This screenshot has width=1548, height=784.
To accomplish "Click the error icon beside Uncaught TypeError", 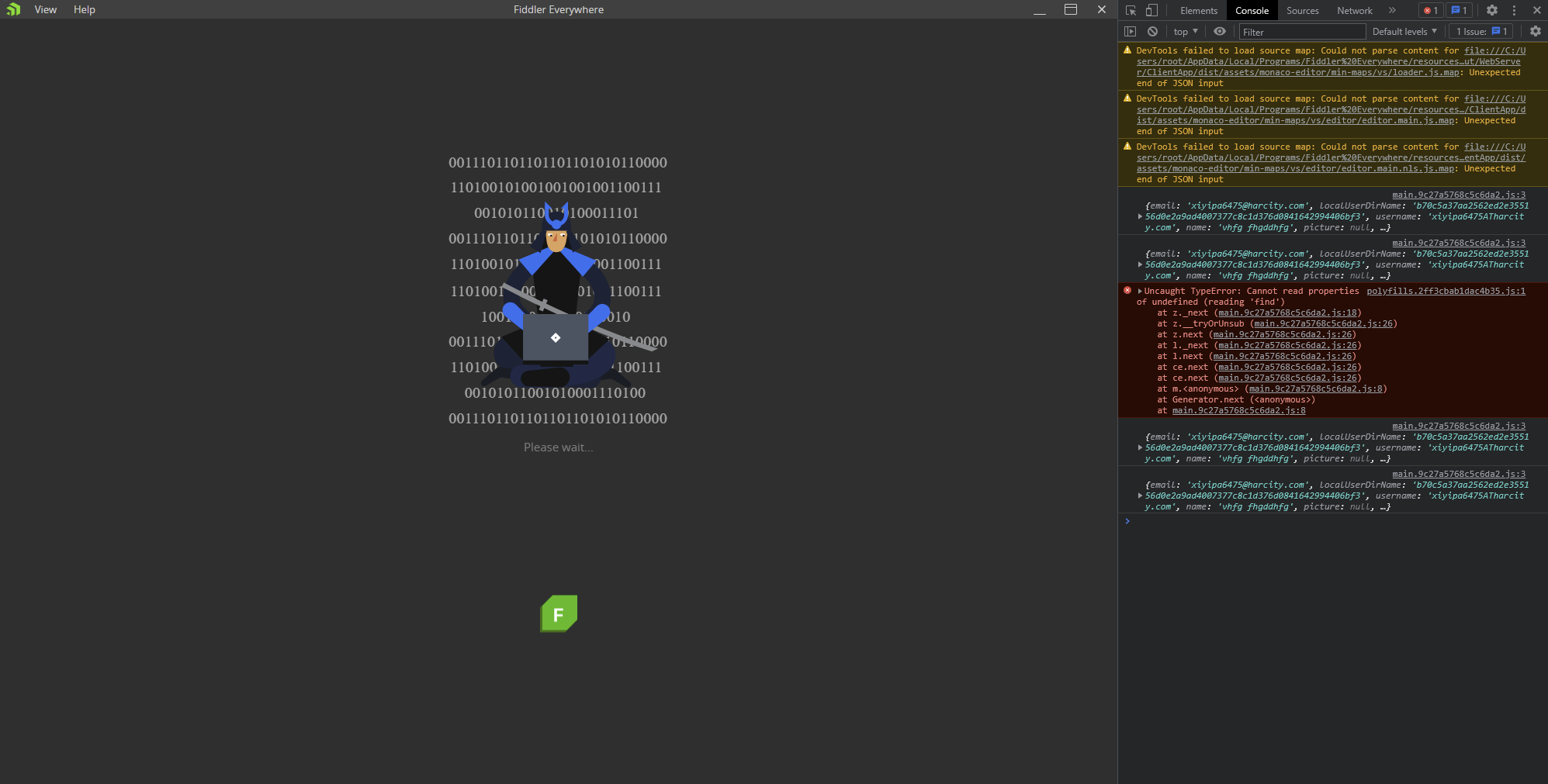I will [1127, 291].
